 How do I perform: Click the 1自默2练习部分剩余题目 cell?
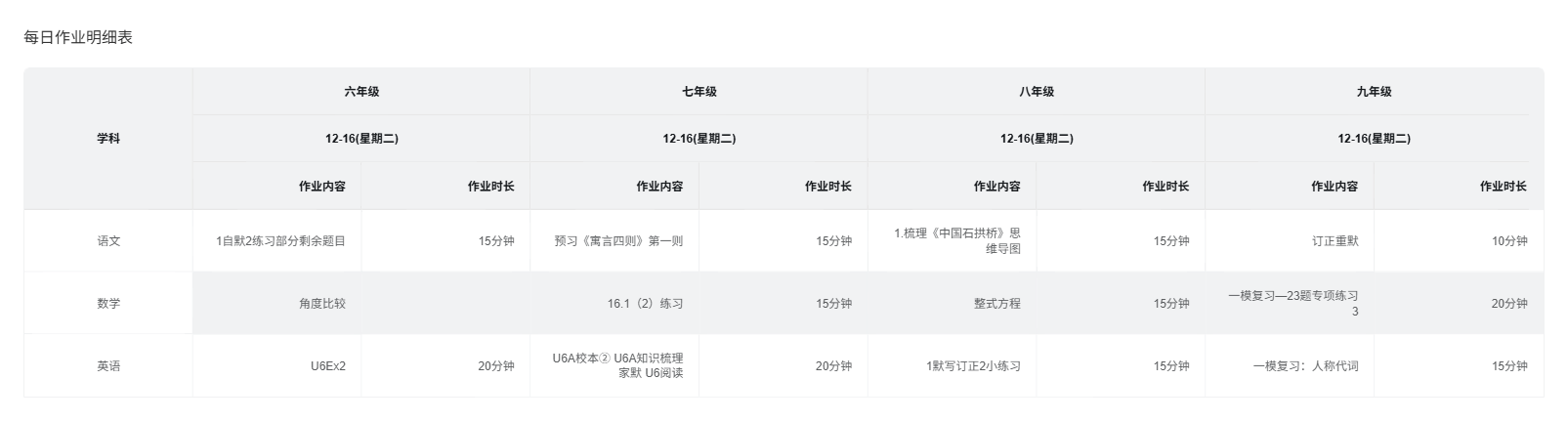(280, 241)
